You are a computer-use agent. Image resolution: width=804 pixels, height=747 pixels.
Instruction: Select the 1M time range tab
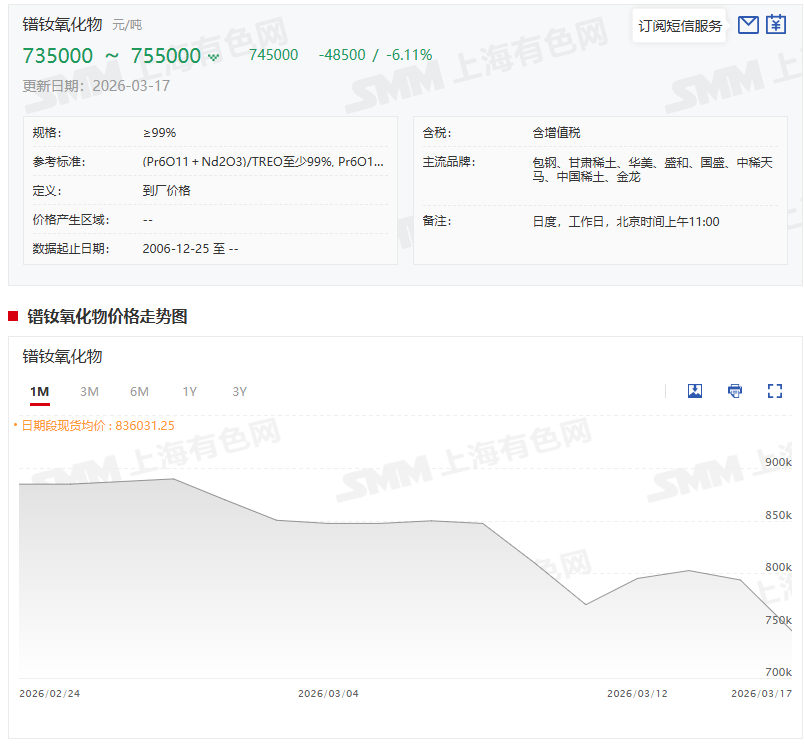(39, 392)
